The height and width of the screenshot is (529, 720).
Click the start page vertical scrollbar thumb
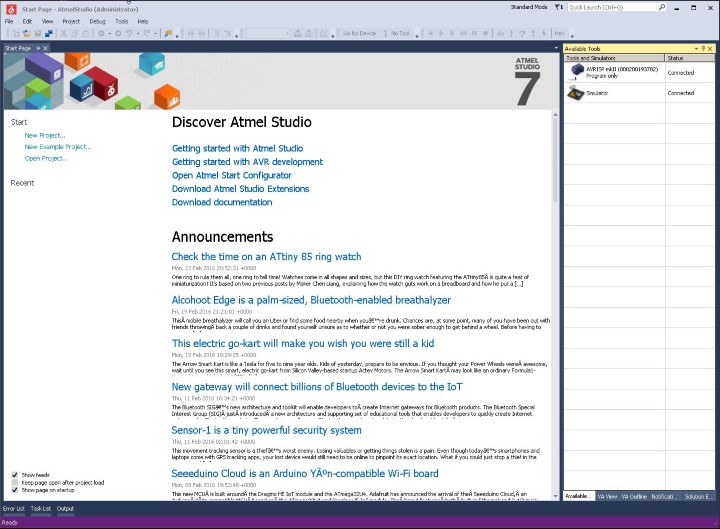555,160
